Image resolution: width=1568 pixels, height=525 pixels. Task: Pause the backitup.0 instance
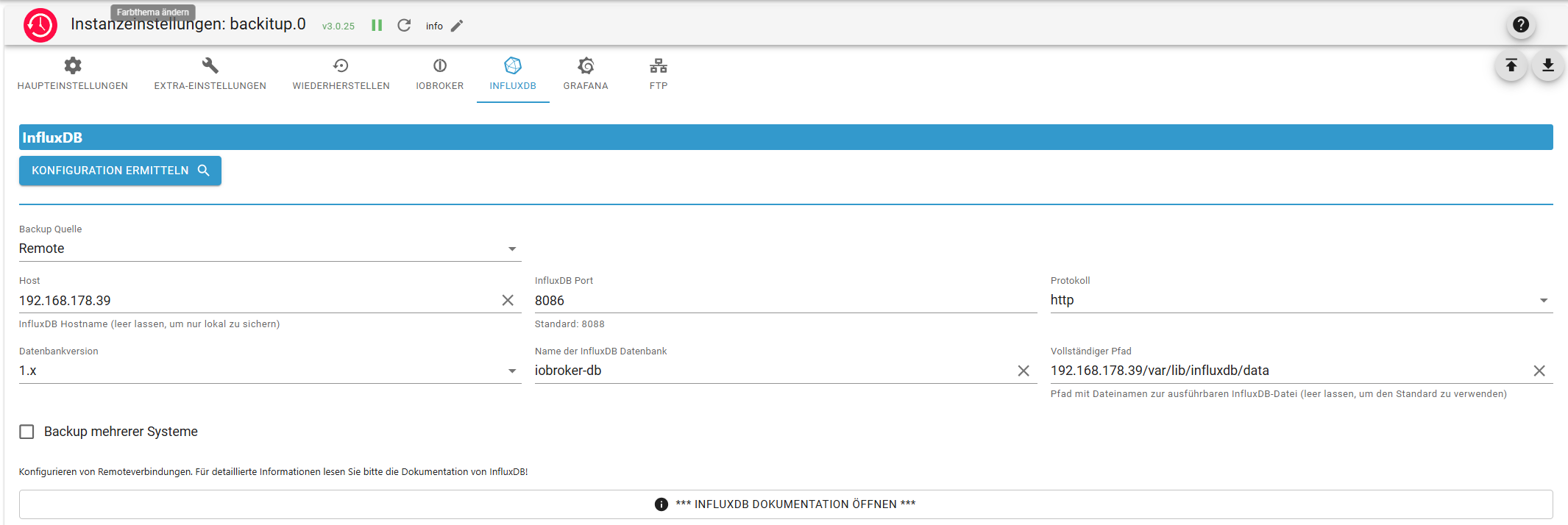377,25
